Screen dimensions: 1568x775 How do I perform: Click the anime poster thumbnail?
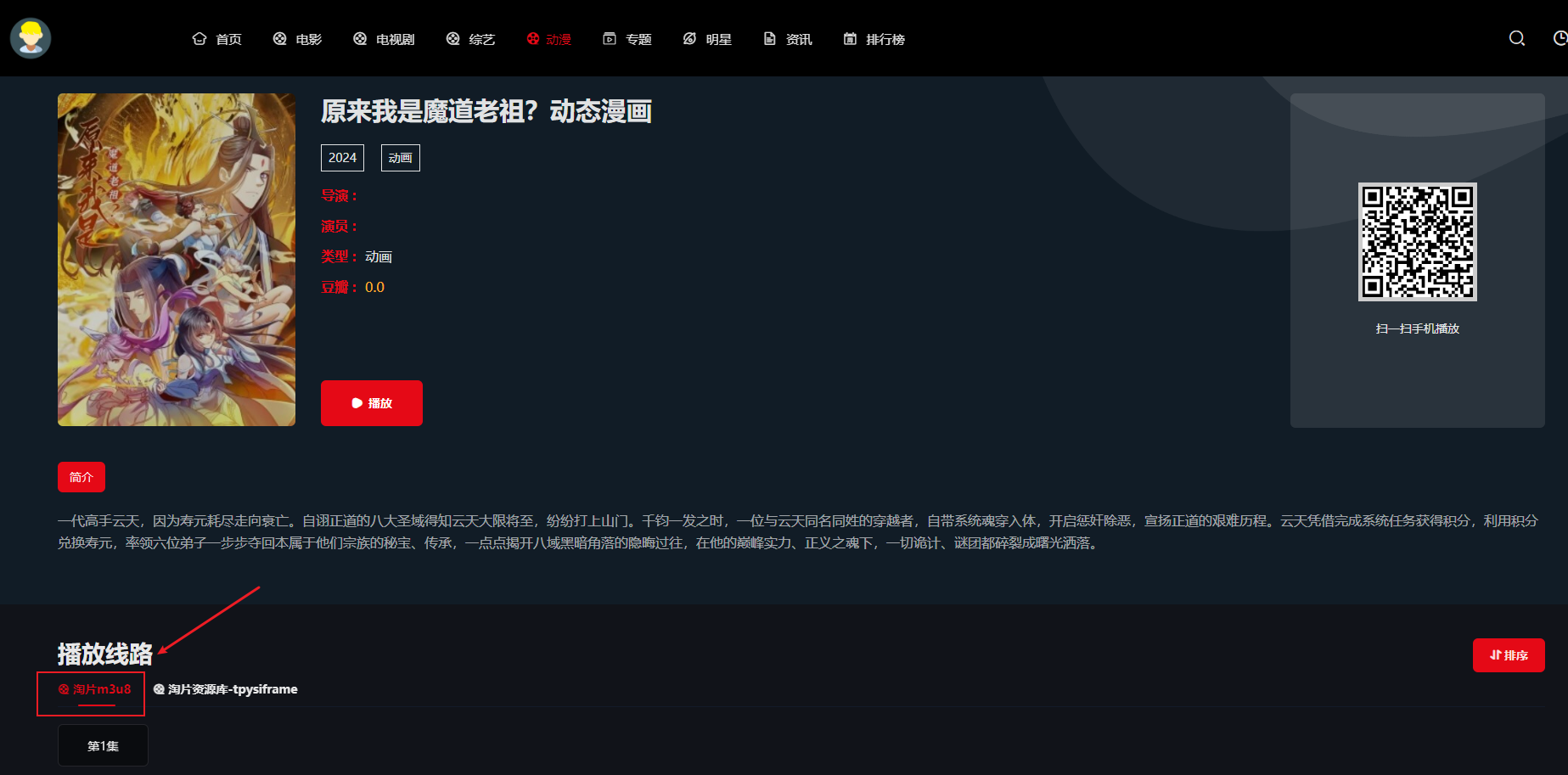177,260
